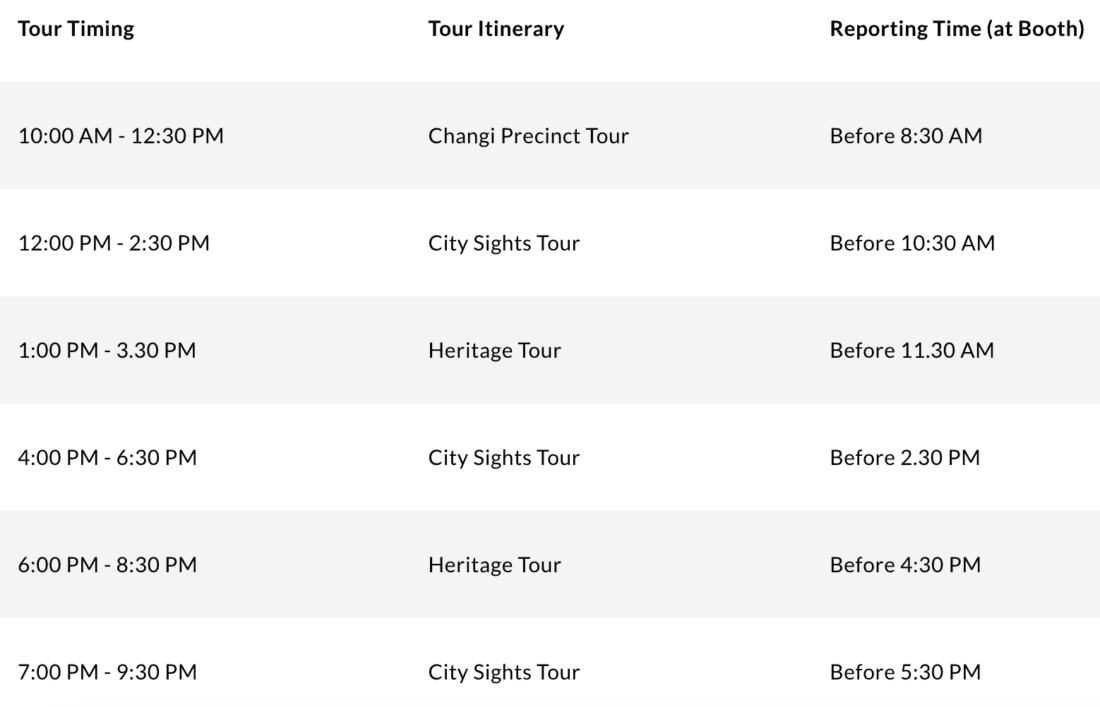This screenshot has width=1100, height=707.
Task: Select the 7:00 PM - 9:30 PM timing
Action: click(108, 672)
